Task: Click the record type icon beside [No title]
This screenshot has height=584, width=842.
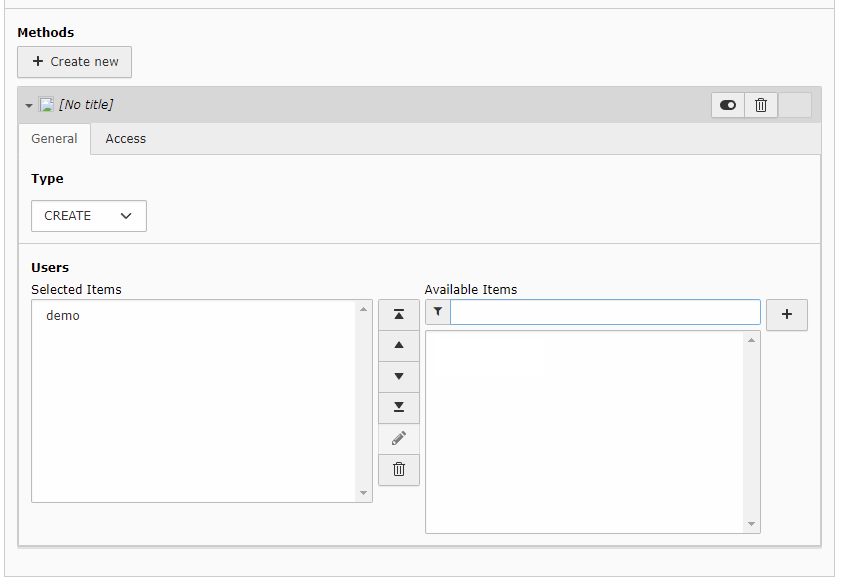Action: click(x=46, y=105)
